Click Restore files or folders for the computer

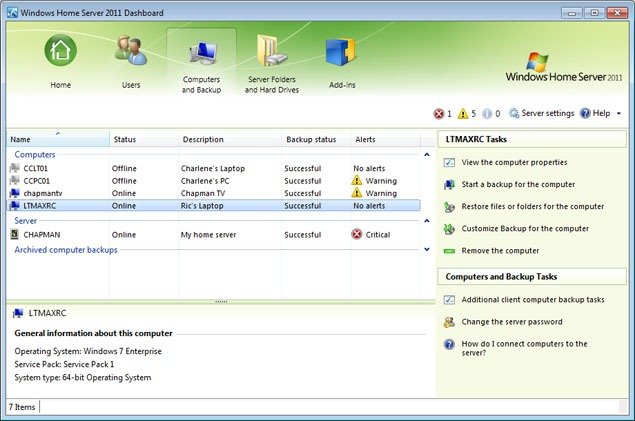(533, 206)
